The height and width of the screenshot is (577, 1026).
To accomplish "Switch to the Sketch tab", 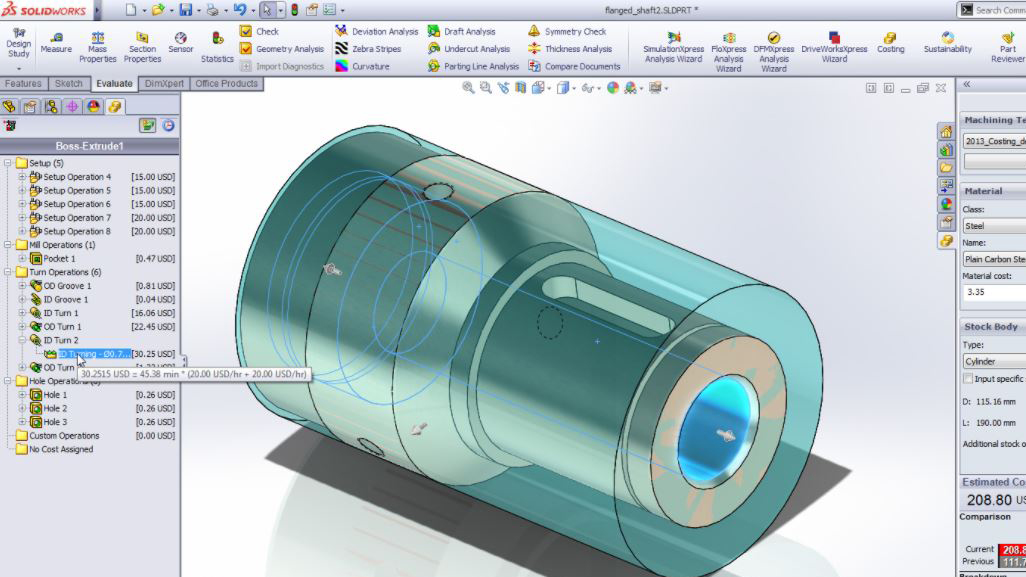I will [69, 84].
